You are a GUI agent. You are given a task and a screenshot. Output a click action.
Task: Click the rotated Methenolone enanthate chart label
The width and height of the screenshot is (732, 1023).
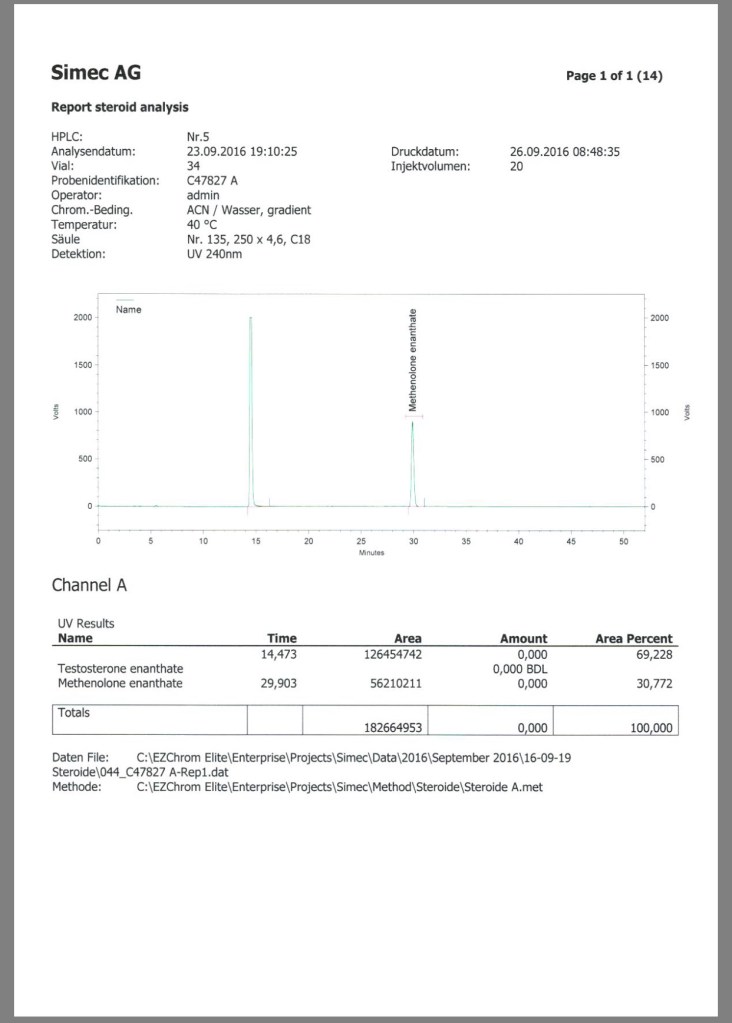coord(412,360)
